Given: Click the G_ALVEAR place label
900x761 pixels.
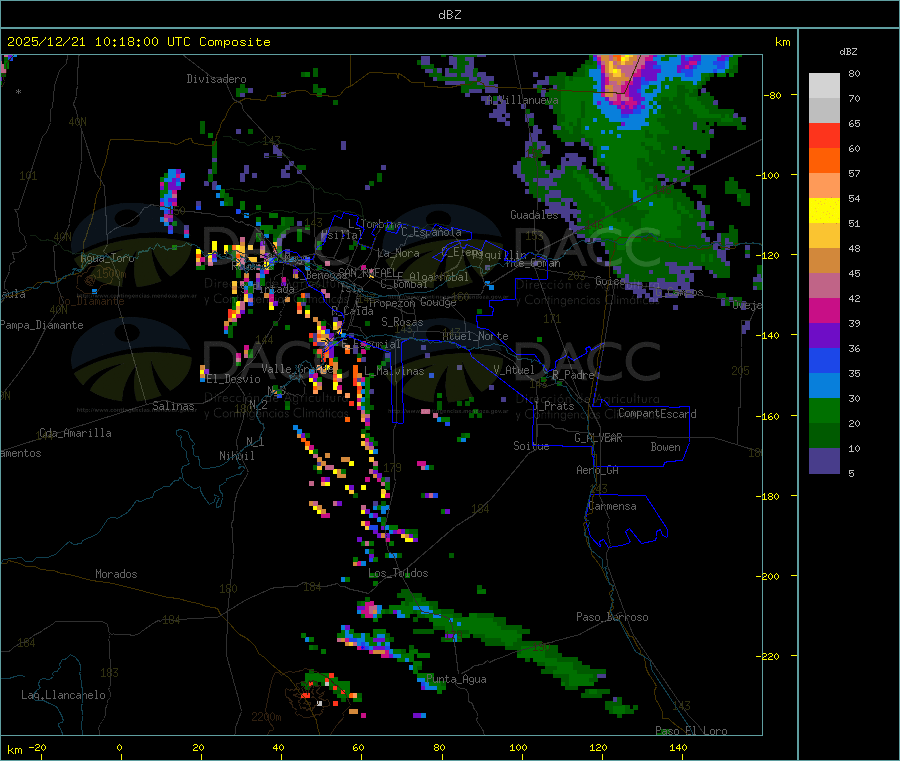Looking at the screenshot, I should click(x=598, y=438).
